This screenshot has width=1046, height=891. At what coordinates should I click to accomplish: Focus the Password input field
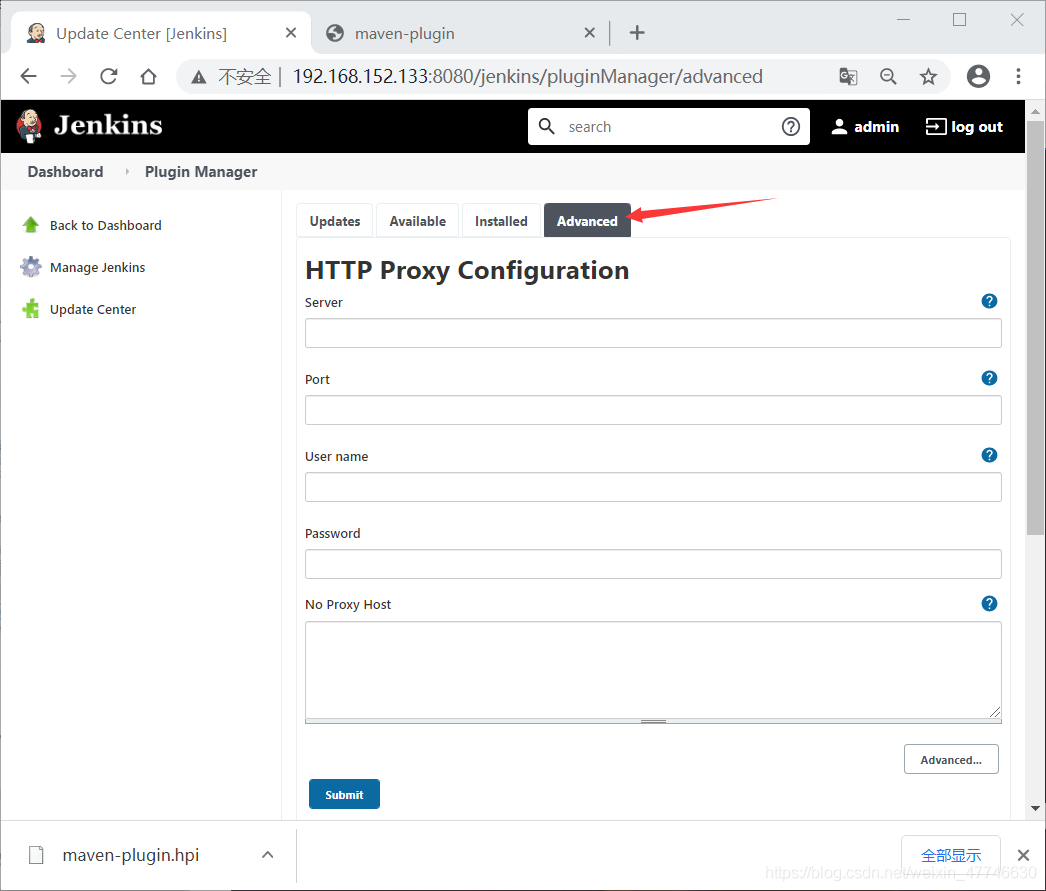coord(653,564)
